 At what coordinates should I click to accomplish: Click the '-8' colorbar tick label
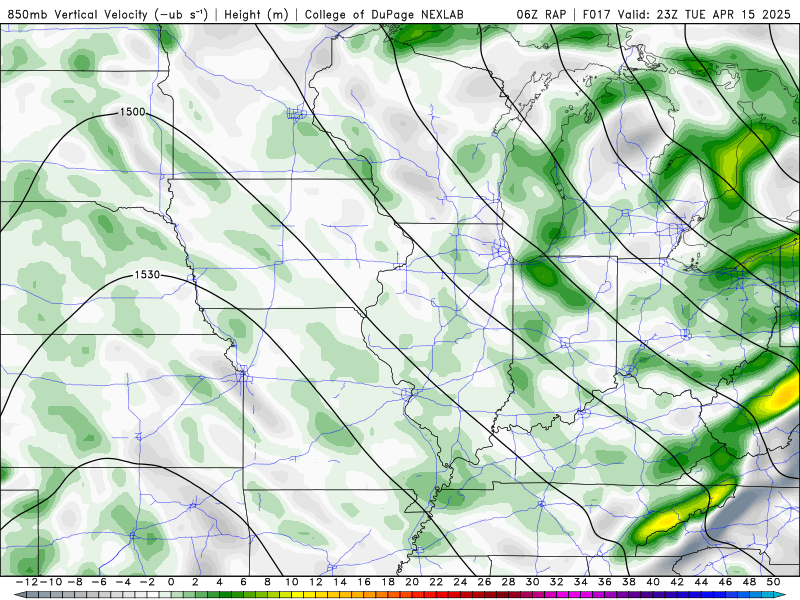point(75,582)
